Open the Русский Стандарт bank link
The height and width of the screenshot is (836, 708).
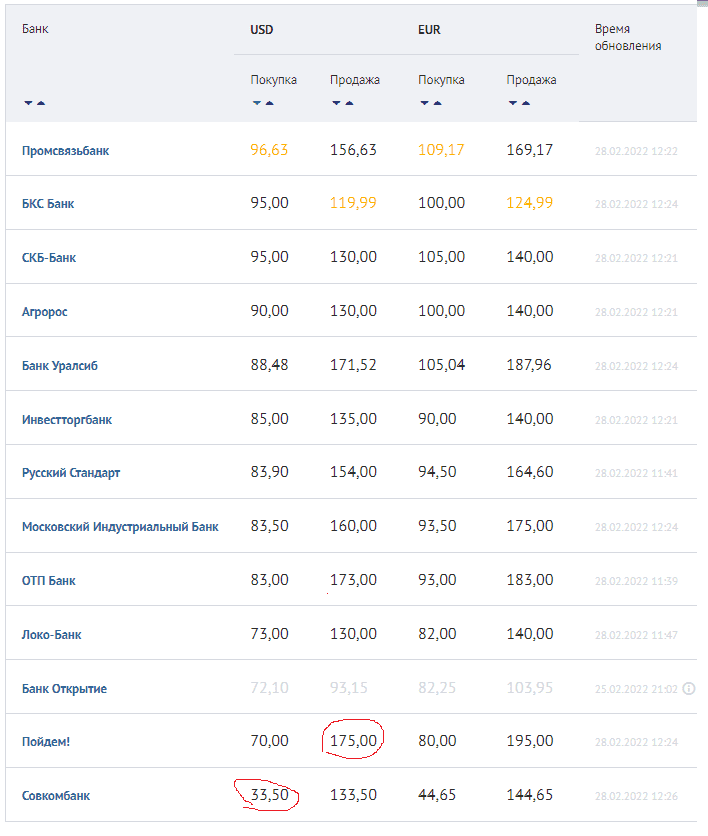click(71, 473)
